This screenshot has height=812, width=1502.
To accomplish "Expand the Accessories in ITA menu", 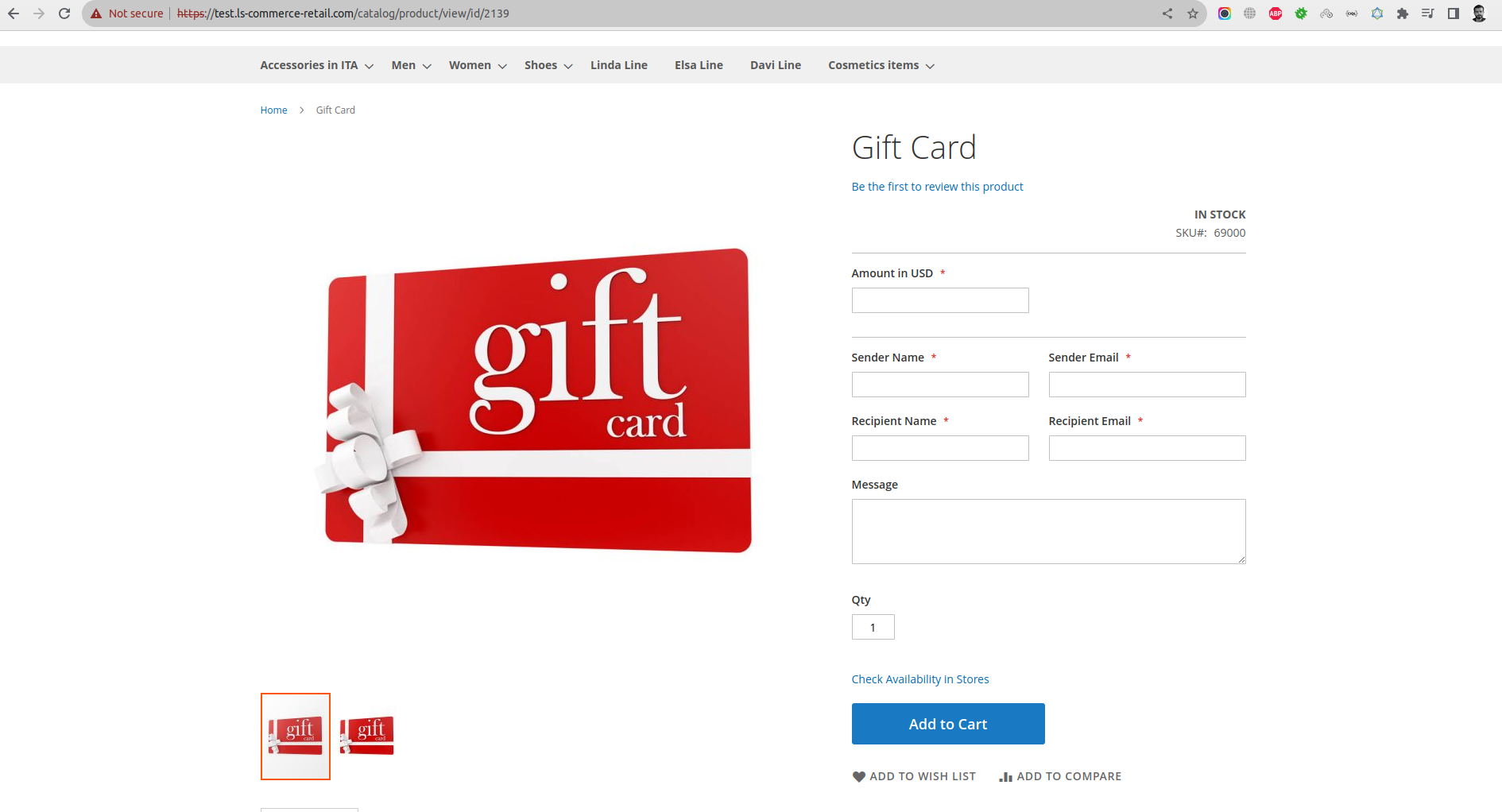I will pos(316,65).
